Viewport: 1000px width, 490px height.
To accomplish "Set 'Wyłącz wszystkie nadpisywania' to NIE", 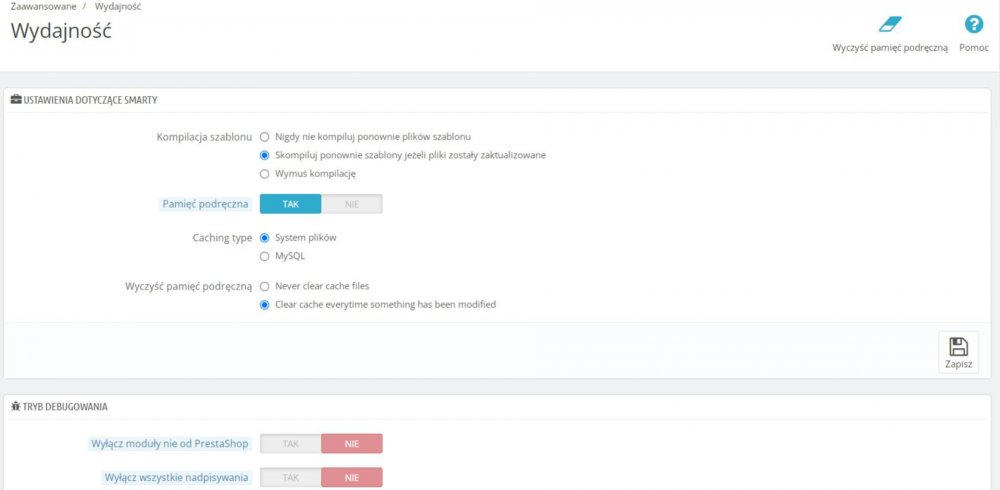I will (x=351, y=478).
